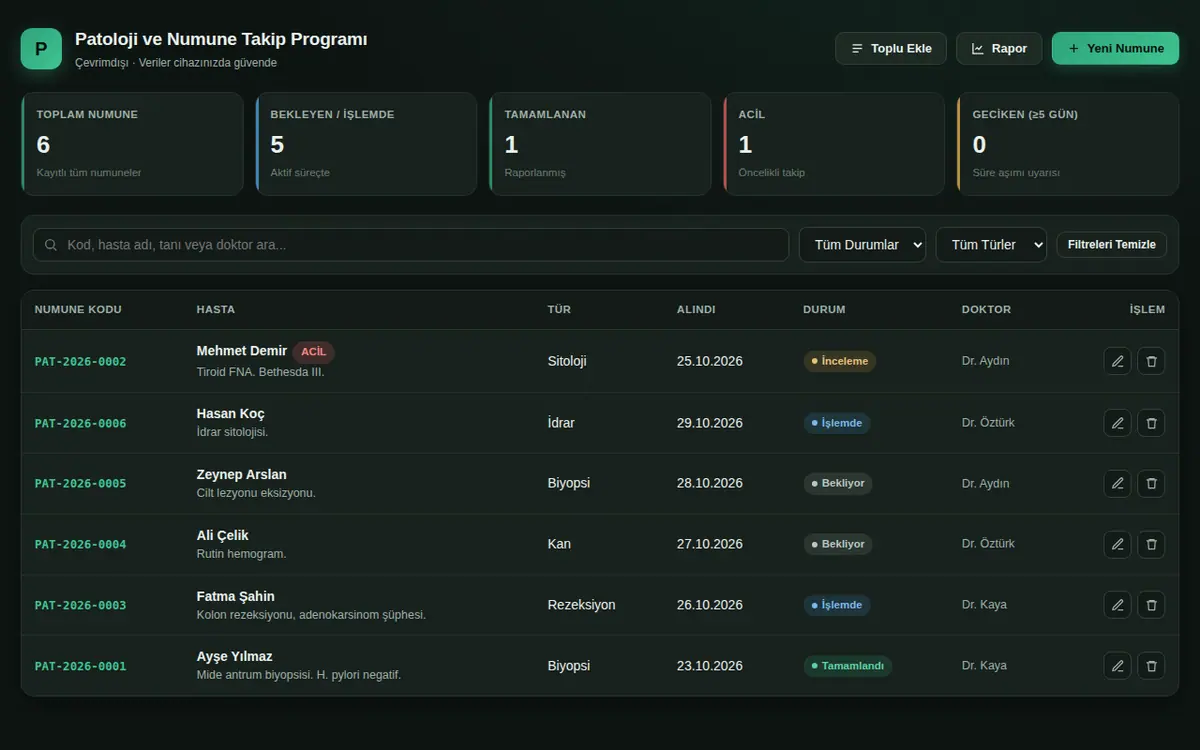Click Dr. Öztürk in Ali Çelik row

point(988,544)
